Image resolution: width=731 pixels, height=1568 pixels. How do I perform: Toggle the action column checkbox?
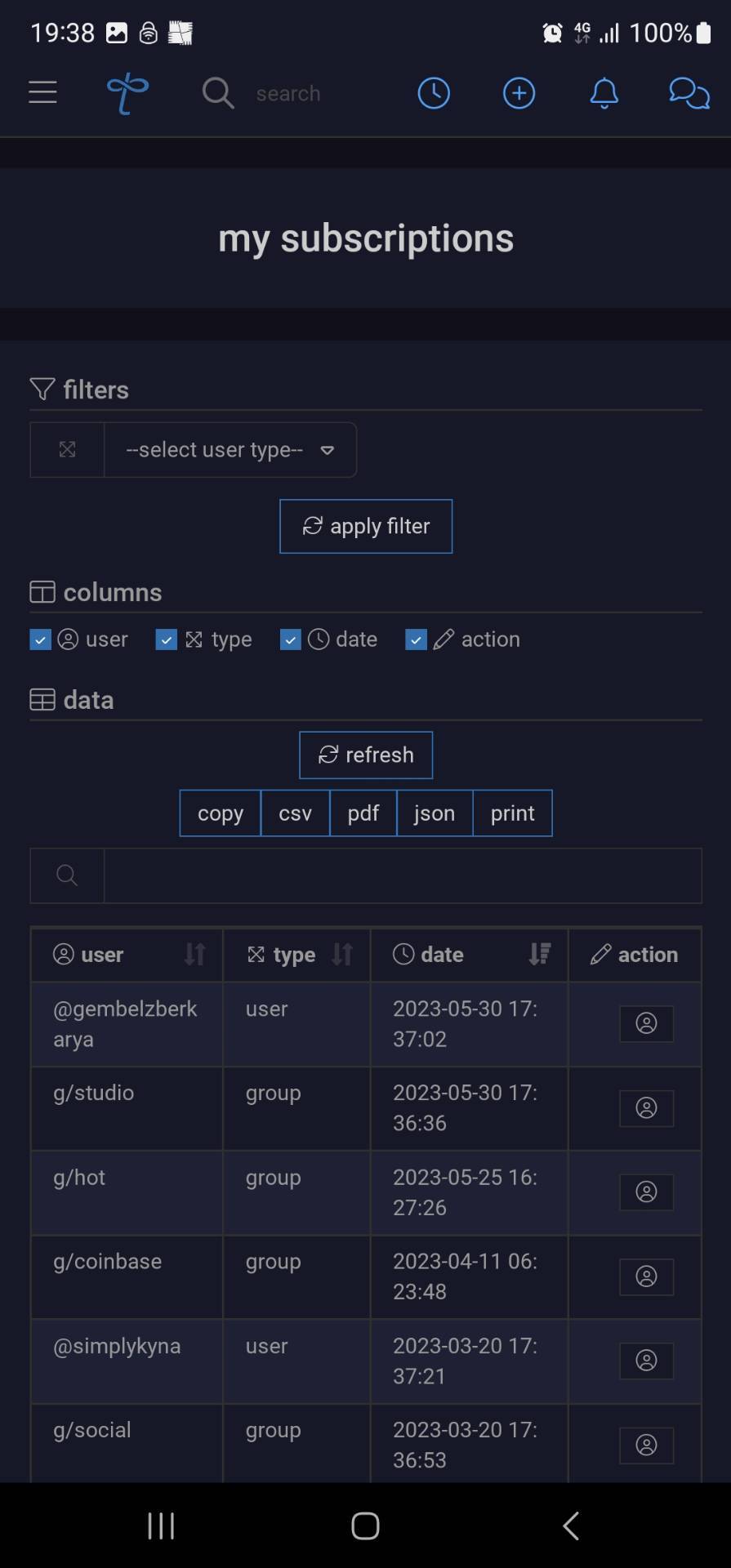[416, 639]
